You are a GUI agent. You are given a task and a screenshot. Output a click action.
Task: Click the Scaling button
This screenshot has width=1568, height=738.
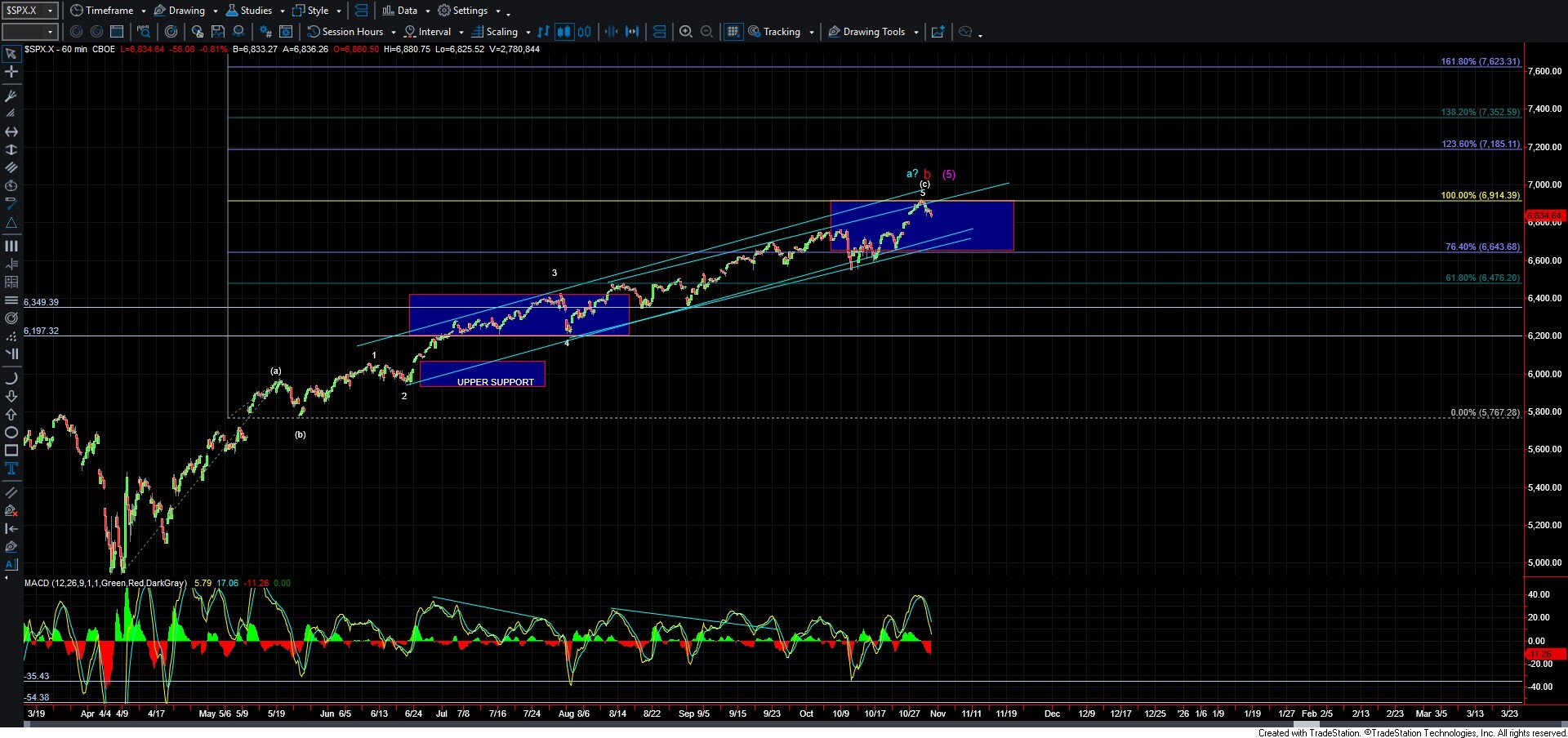501,32
